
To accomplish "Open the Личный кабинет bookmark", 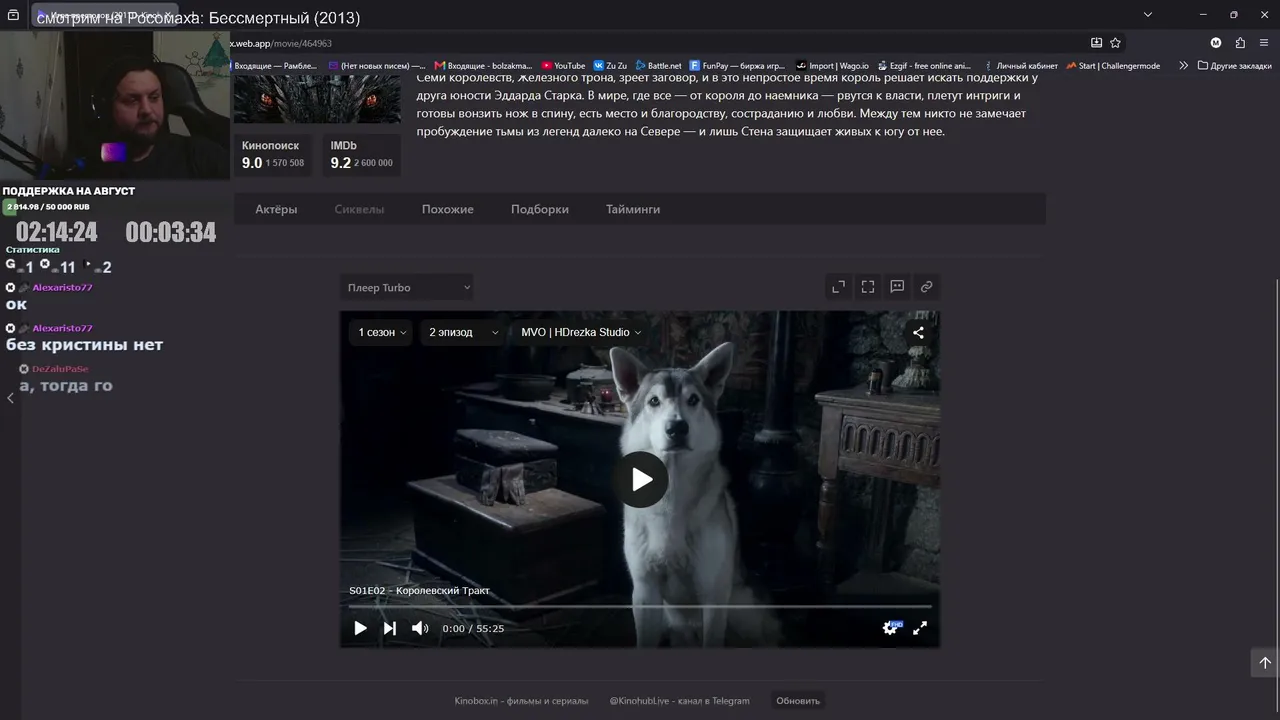I will [1019, 66].
